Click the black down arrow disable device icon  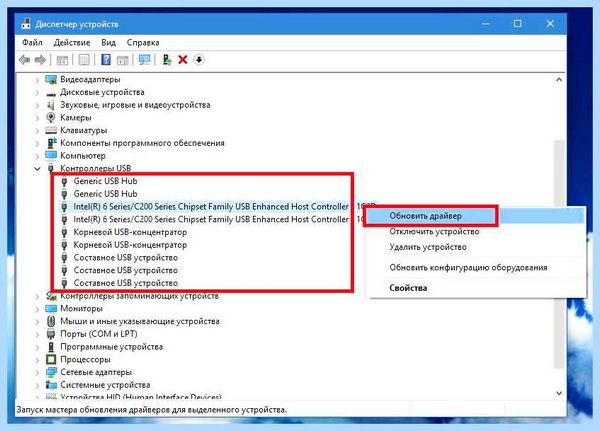[x=199, y=60]
